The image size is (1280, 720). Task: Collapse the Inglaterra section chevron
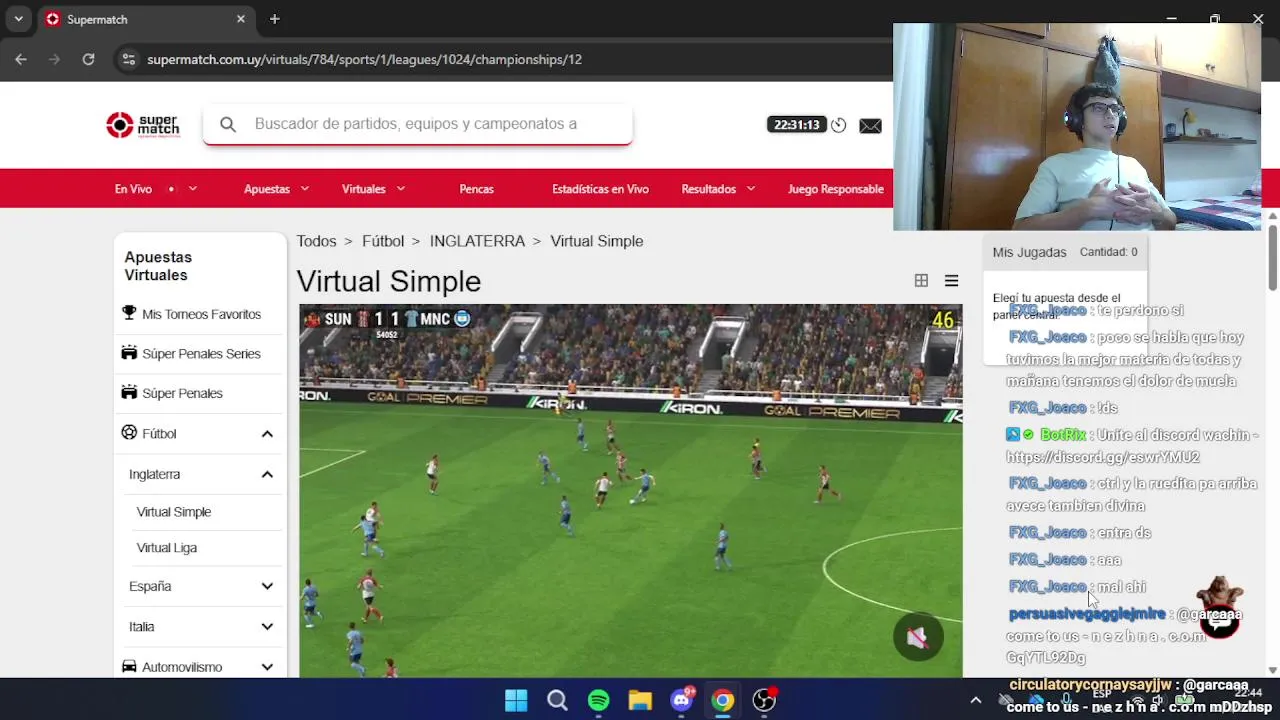pos(267,474)
